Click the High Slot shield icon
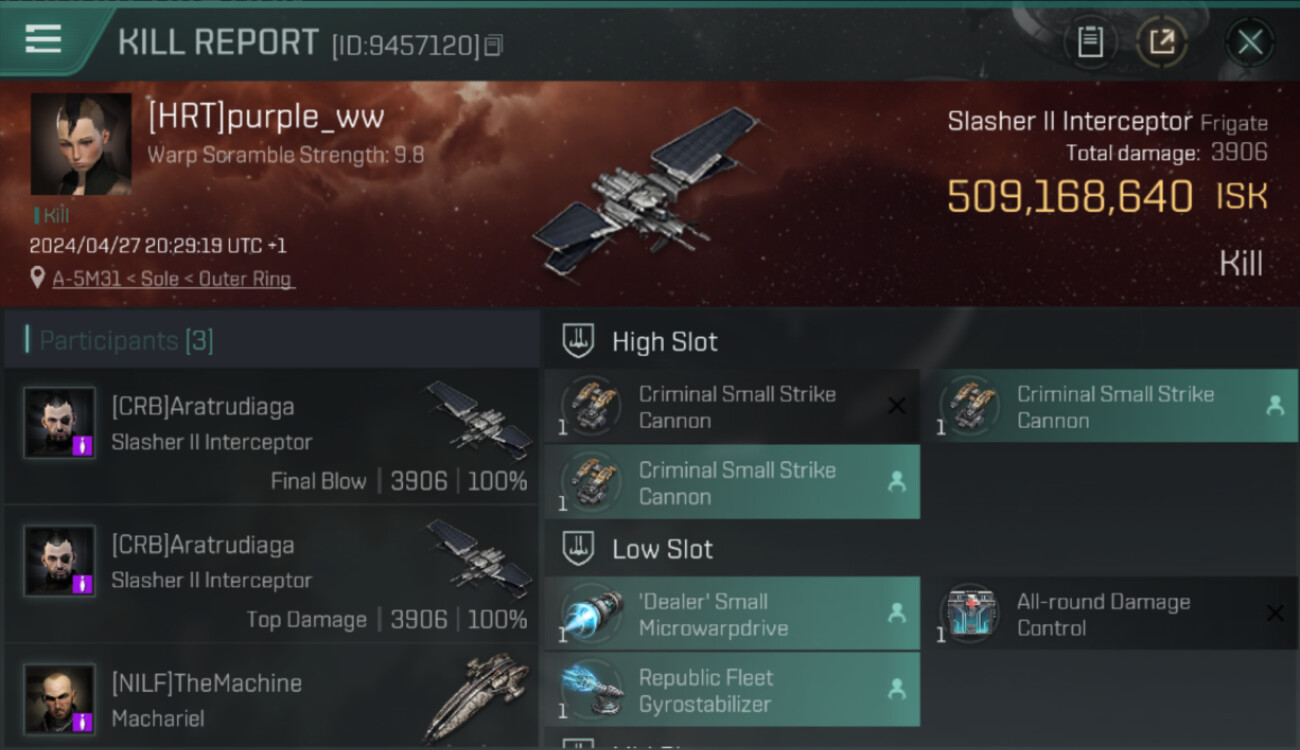Screen dimensions: 1300x750 coord(578,341)
